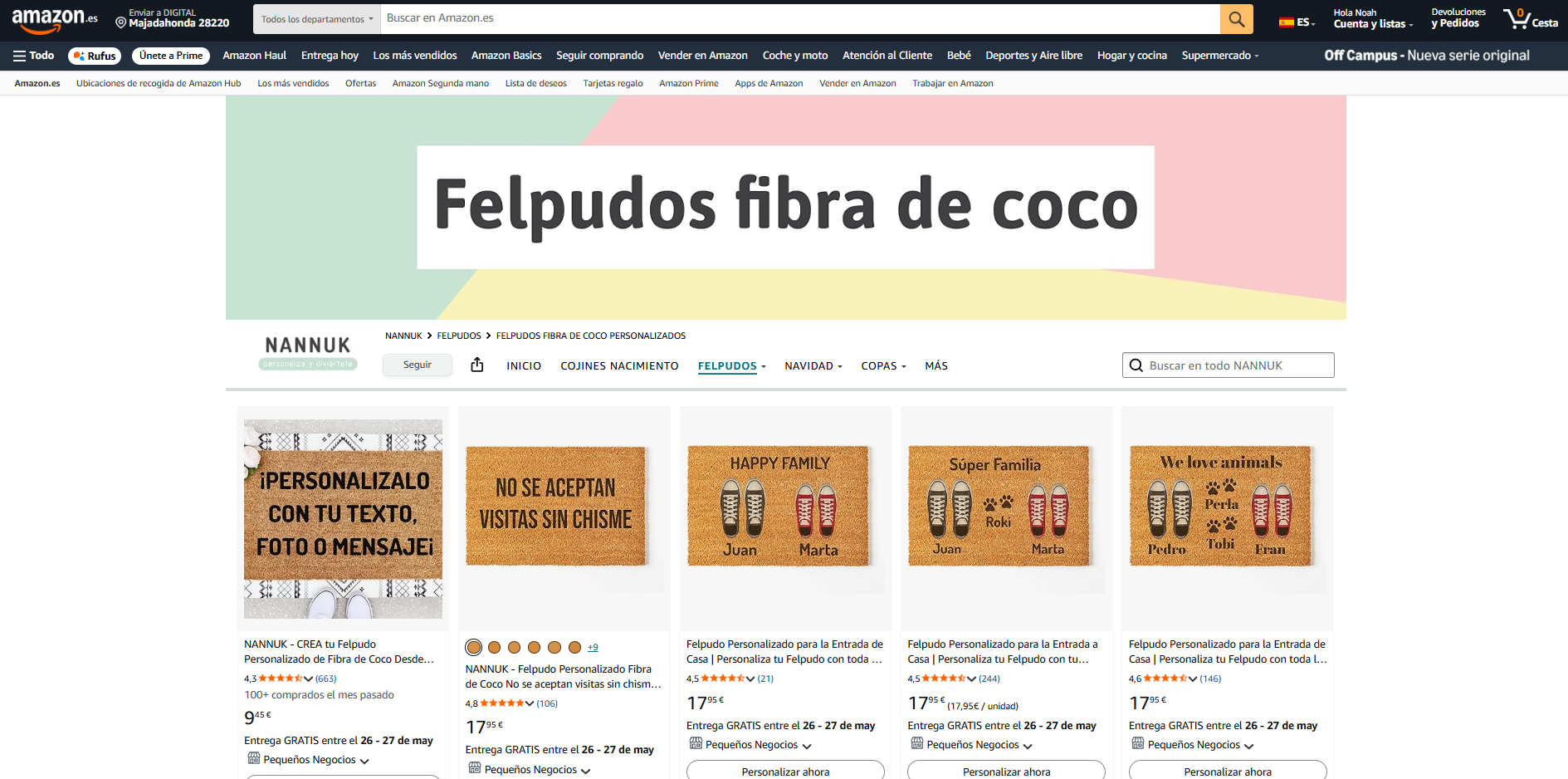Open Devoluciones y Pedidos link
Image resolution: width=1568 pixels, height=779 pixels.
point(1458,18)
